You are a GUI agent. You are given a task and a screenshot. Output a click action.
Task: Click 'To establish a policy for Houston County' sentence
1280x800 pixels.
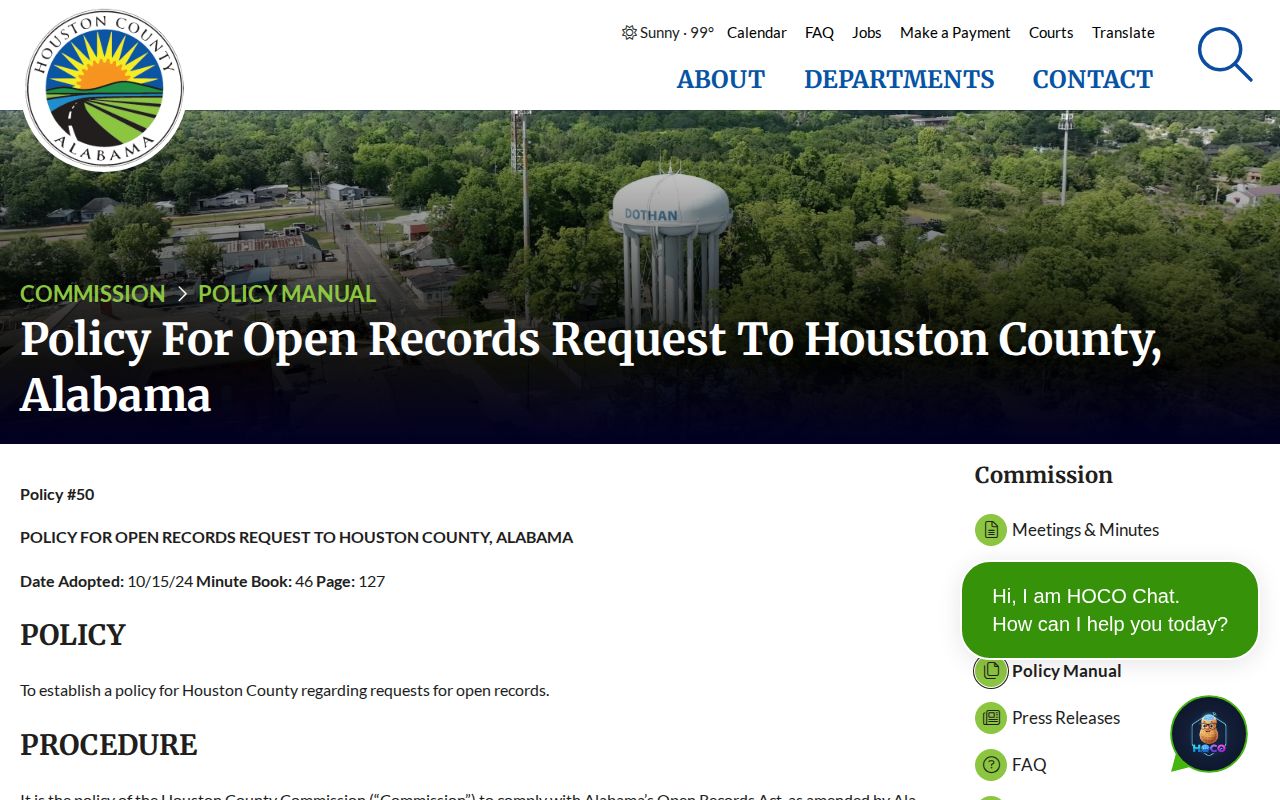pyautogui.click(x=284, y=690)
